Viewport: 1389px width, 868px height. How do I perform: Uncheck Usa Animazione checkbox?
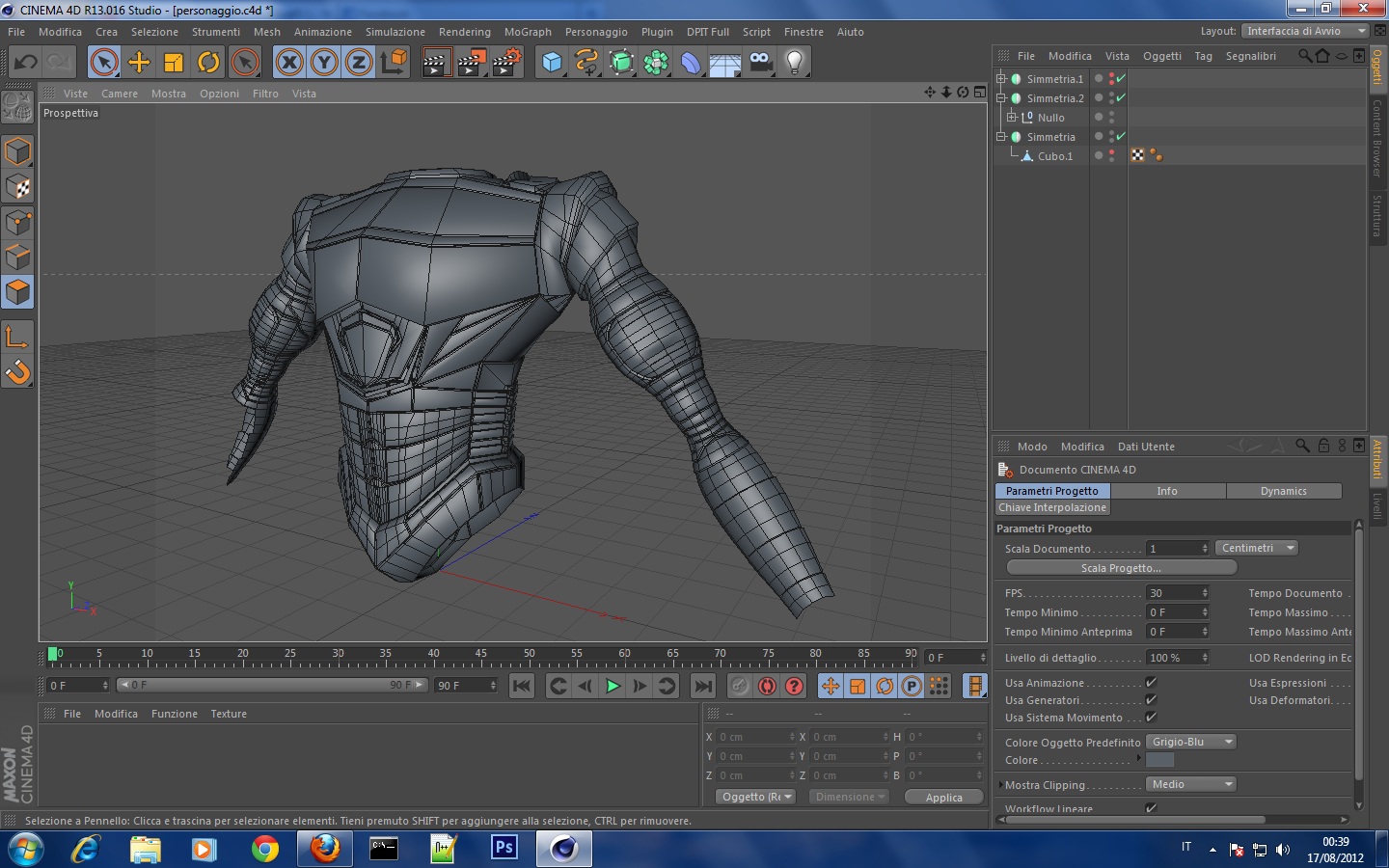pos(1151,683)
